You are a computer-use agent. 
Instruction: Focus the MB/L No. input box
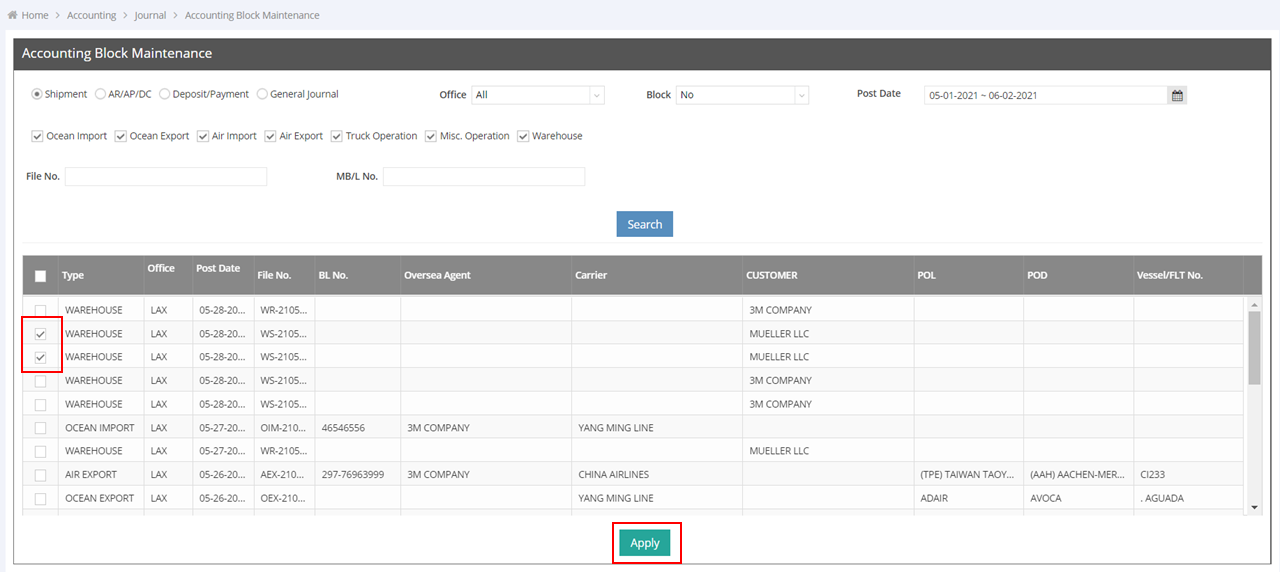pos(483,177)
